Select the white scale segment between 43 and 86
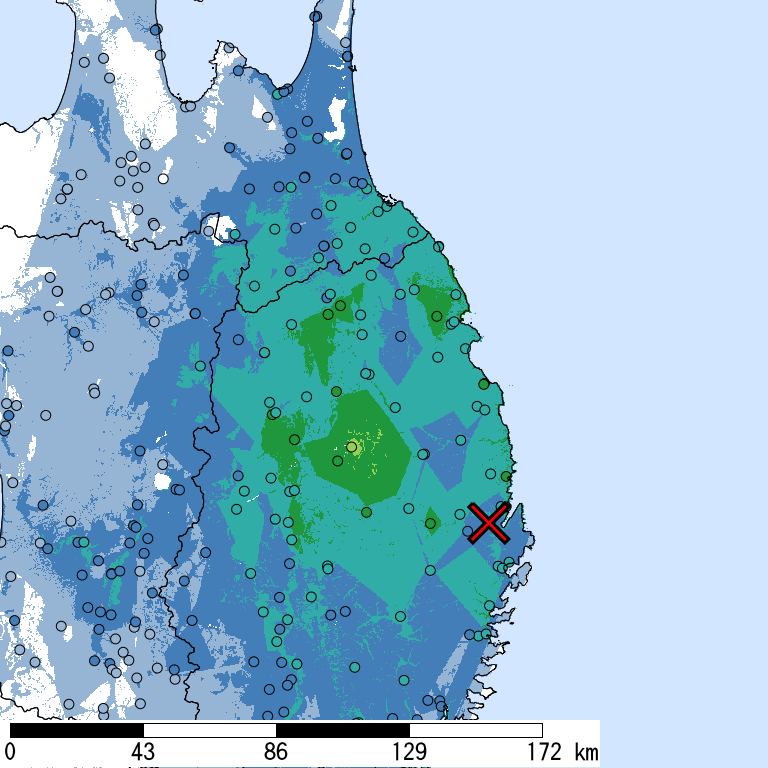Screen dimensions: 768x768 tap(209, 730)
